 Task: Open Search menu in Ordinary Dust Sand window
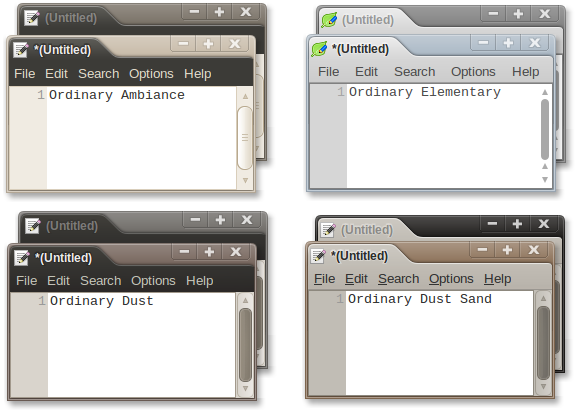tap(399, 279)
